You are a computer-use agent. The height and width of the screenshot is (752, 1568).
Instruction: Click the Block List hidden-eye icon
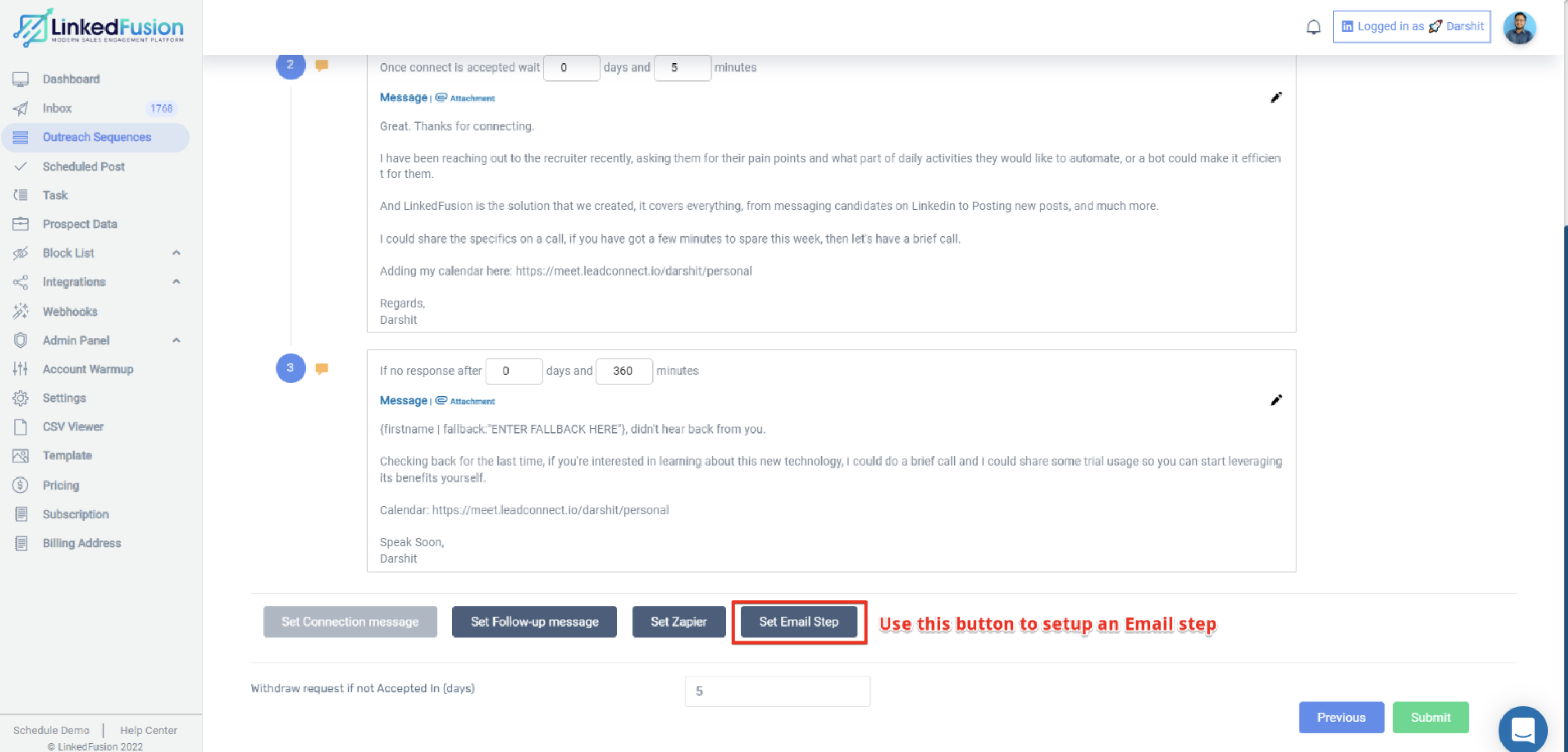tap(21, 253)
